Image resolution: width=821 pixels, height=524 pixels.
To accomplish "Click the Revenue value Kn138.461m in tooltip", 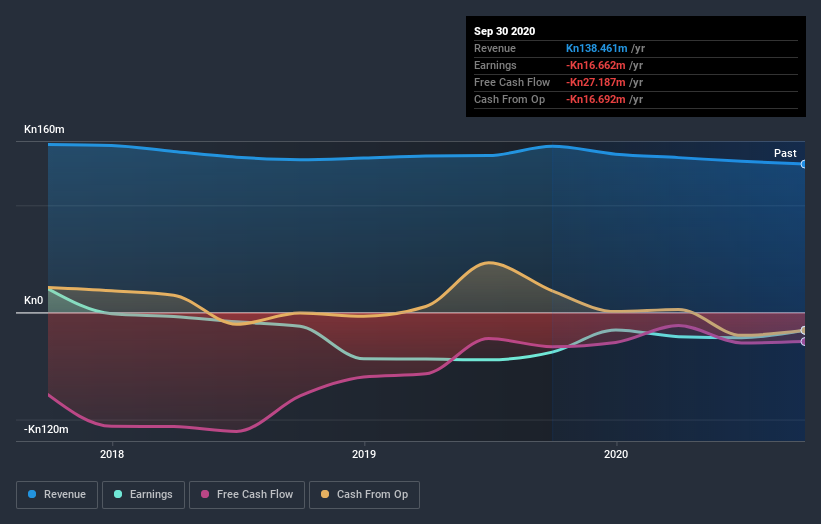I will click(x=596, y=49).
